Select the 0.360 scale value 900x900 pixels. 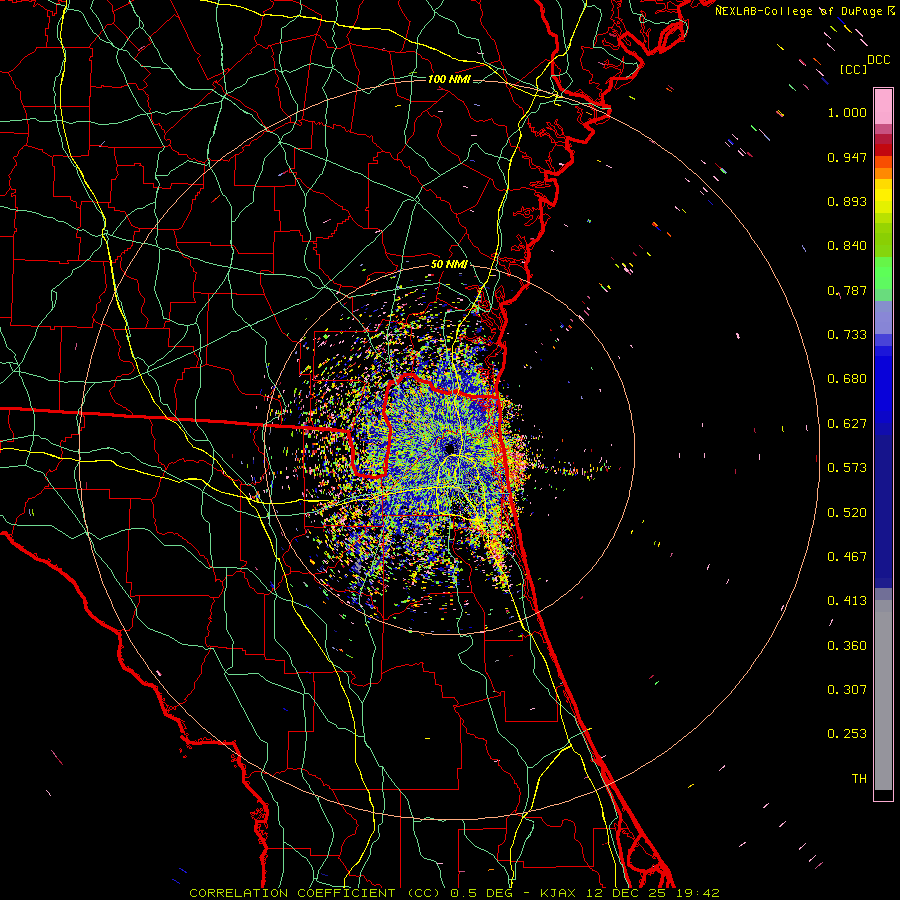(847, 646)
